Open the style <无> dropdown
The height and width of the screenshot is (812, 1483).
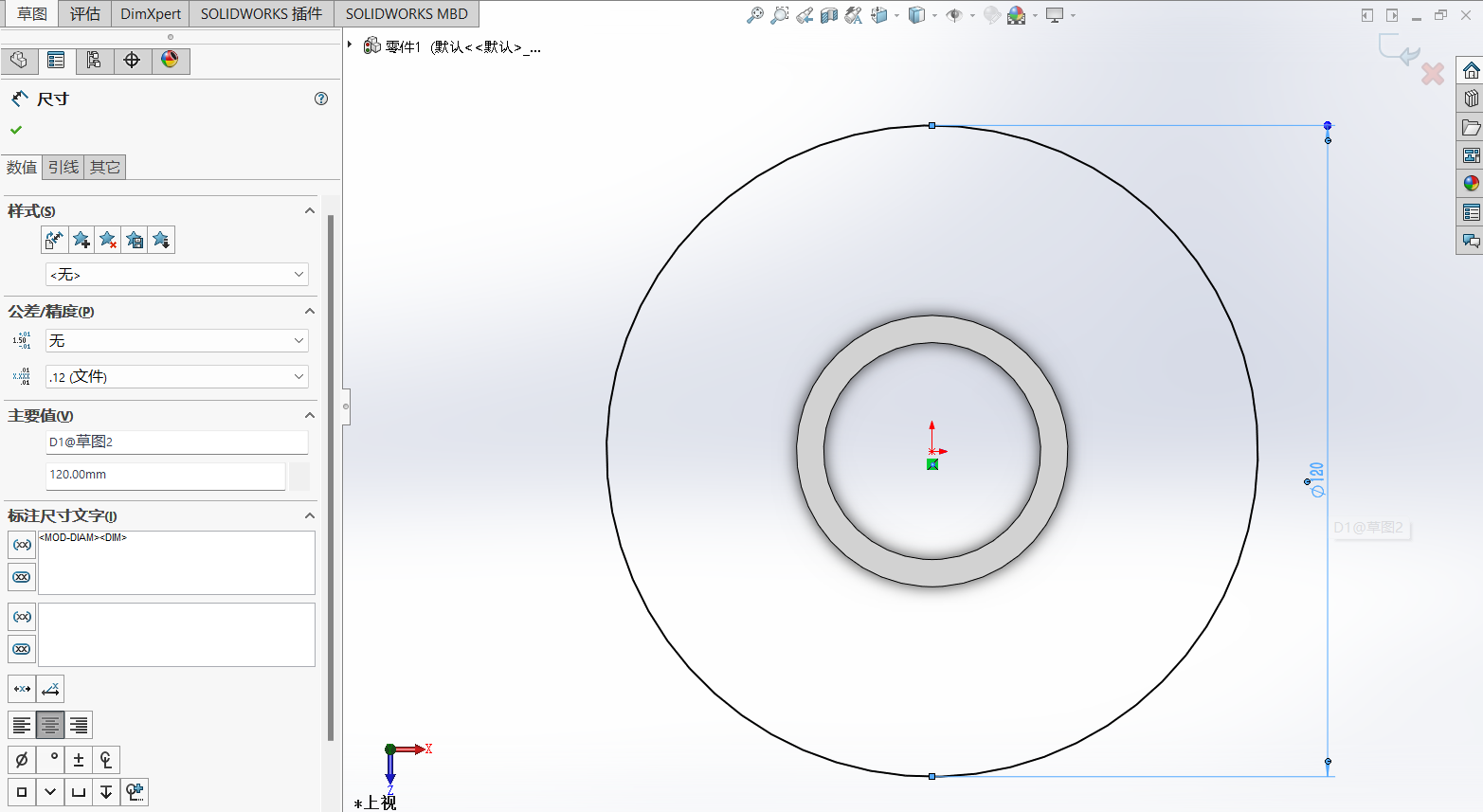point(177,275)
